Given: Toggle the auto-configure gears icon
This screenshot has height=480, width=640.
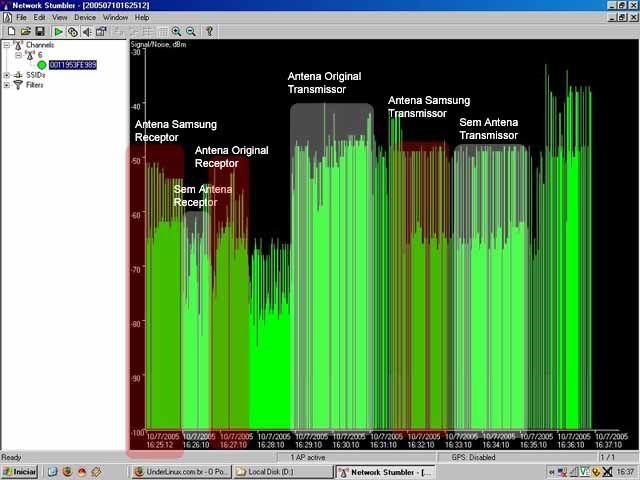Looking at the screenshot, I should (x=73, y=31).
